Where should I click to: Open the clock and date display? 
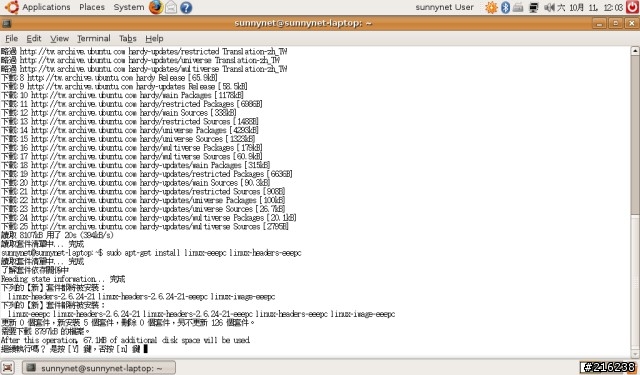pos(590,7)
